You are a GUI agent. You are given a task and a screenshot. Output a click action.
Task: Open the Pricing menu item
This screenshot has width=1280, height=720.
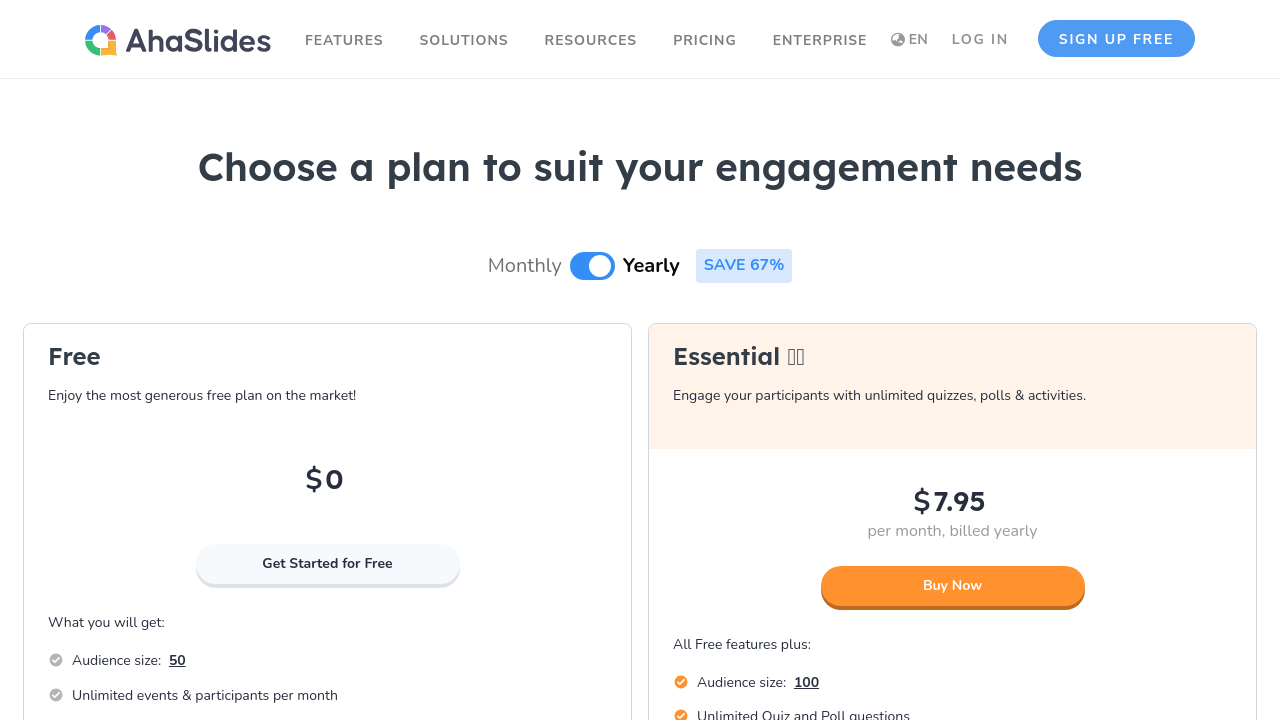[704, 40]
